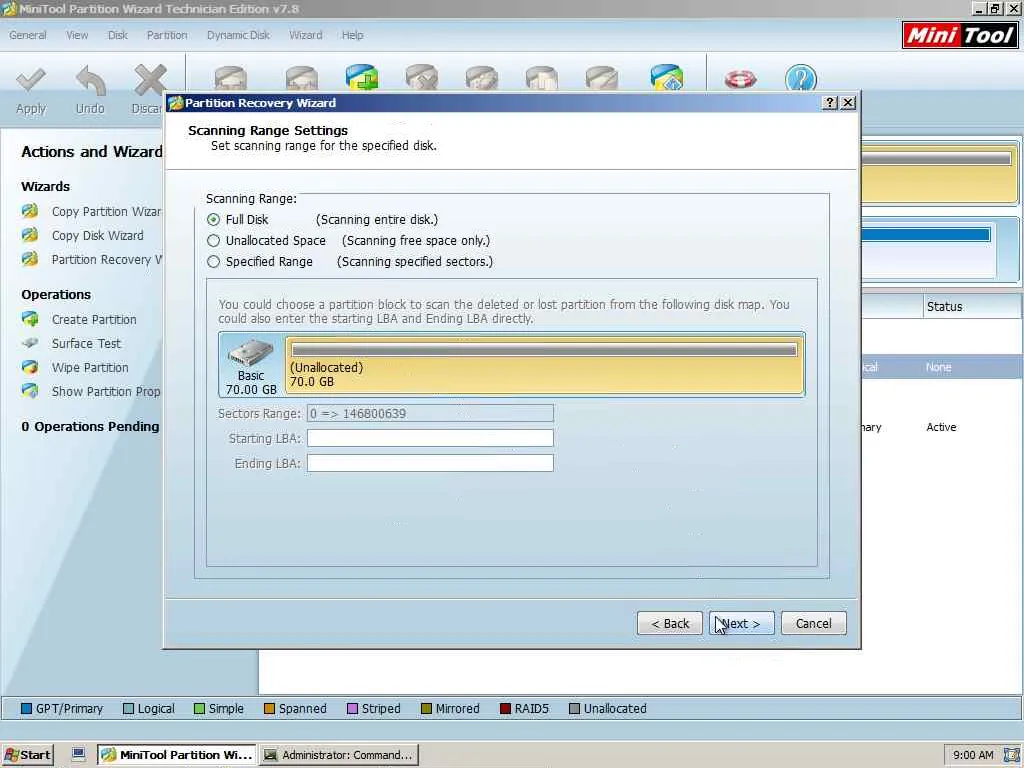Click the Partition Properties colored disk toolbar icon

667,77
